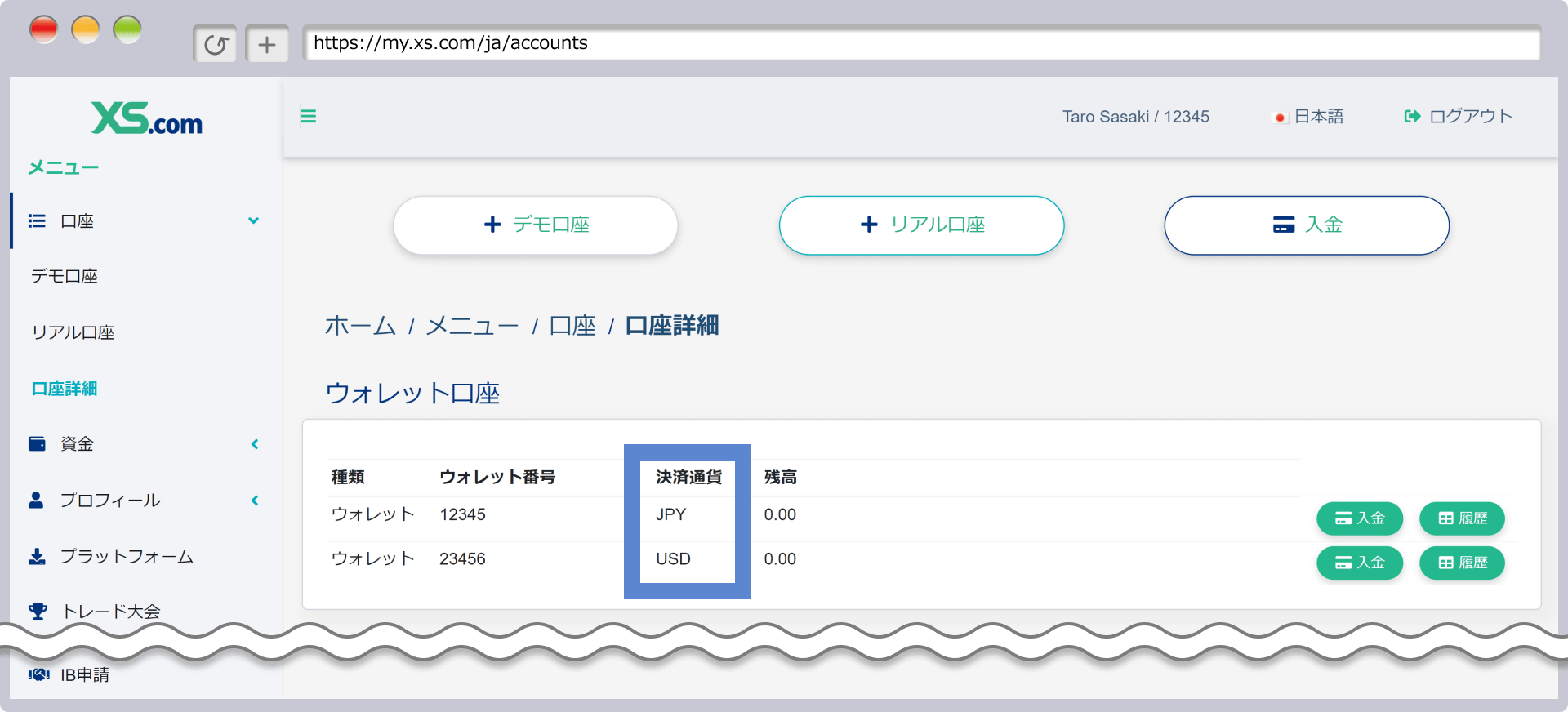Click the handshake icon beside IB申請
The width and height of the screenshot is (1568, 712).
point(38,674)
